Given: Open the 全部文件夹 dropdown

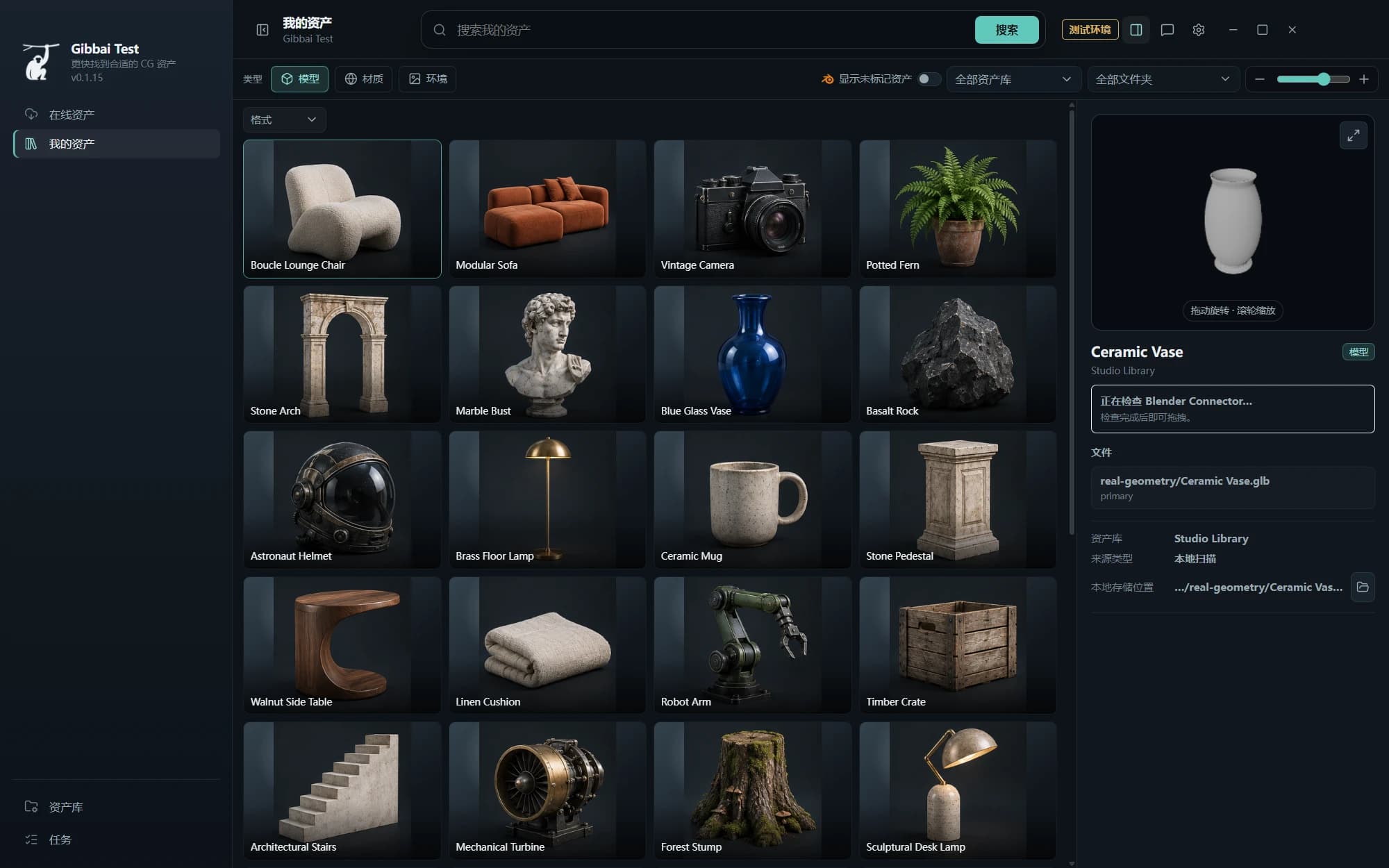Looking at the screenshot, I should click(1163, 79).
